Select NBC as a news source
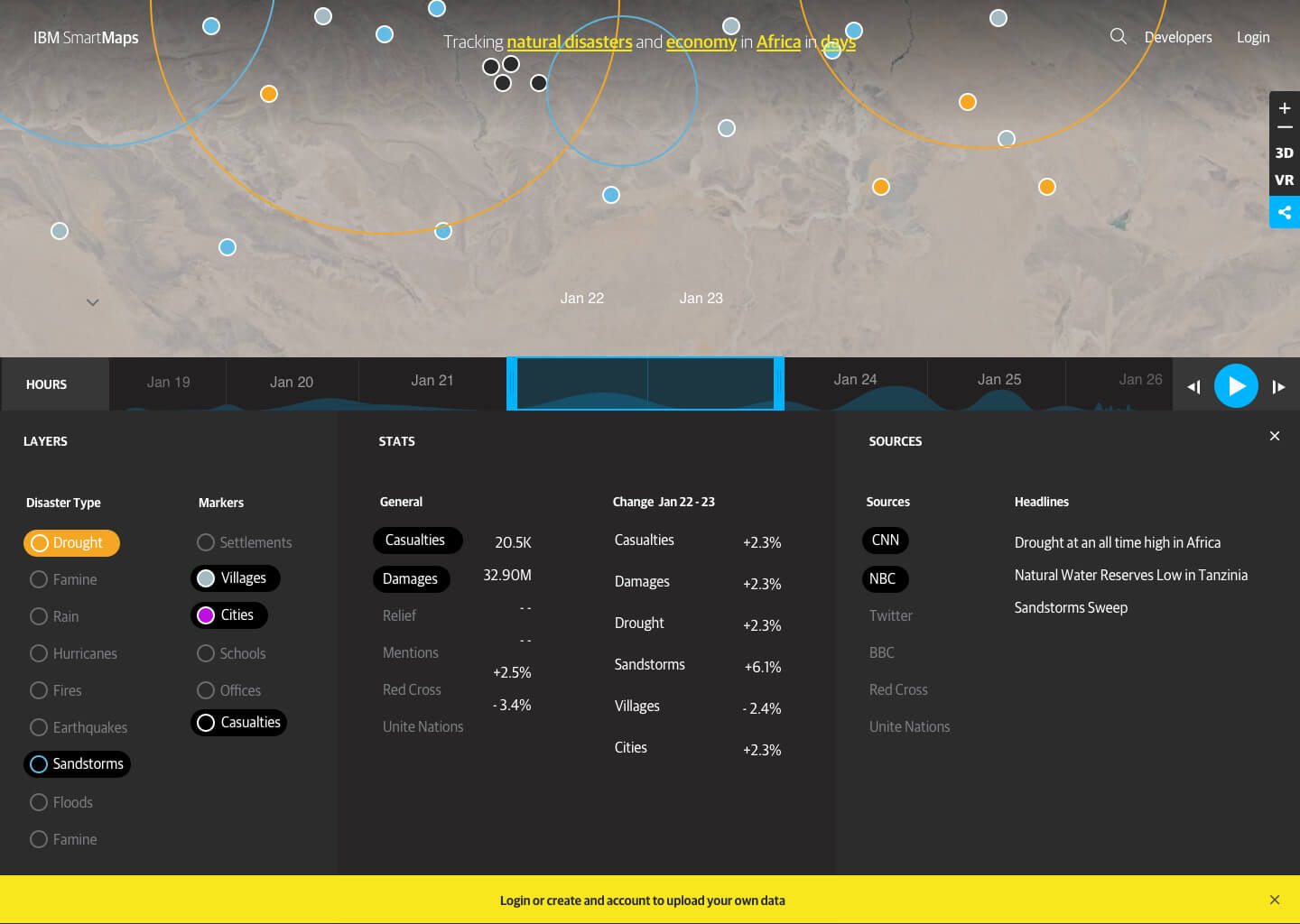 (885, 578)
